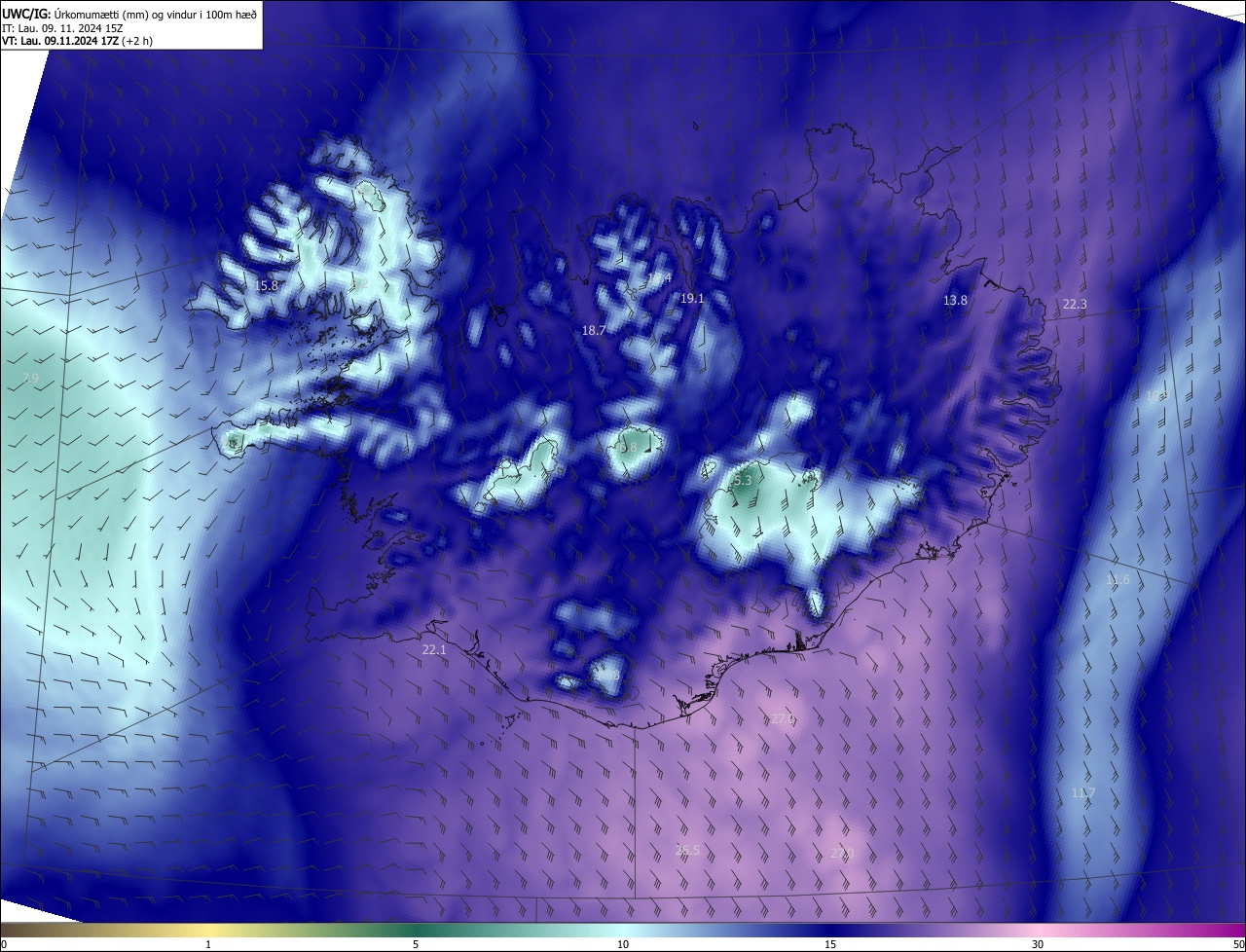Click the initialization time line "IT: Lau. 09. 11. 2024 15Z"
Screen dimensions: 1246x952
coord(60,28)
